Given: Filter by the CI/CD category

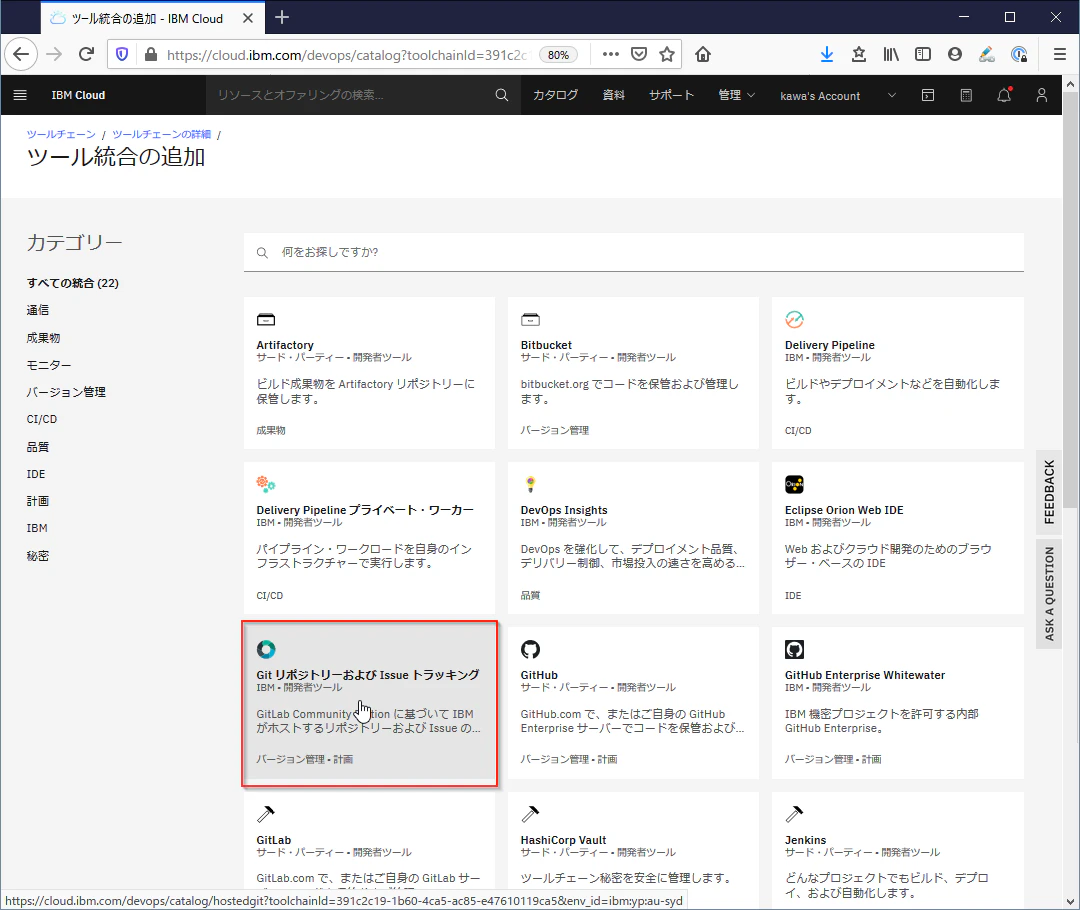Looking at the screenshot, I should pyautogui.click(x=42, y=419).
